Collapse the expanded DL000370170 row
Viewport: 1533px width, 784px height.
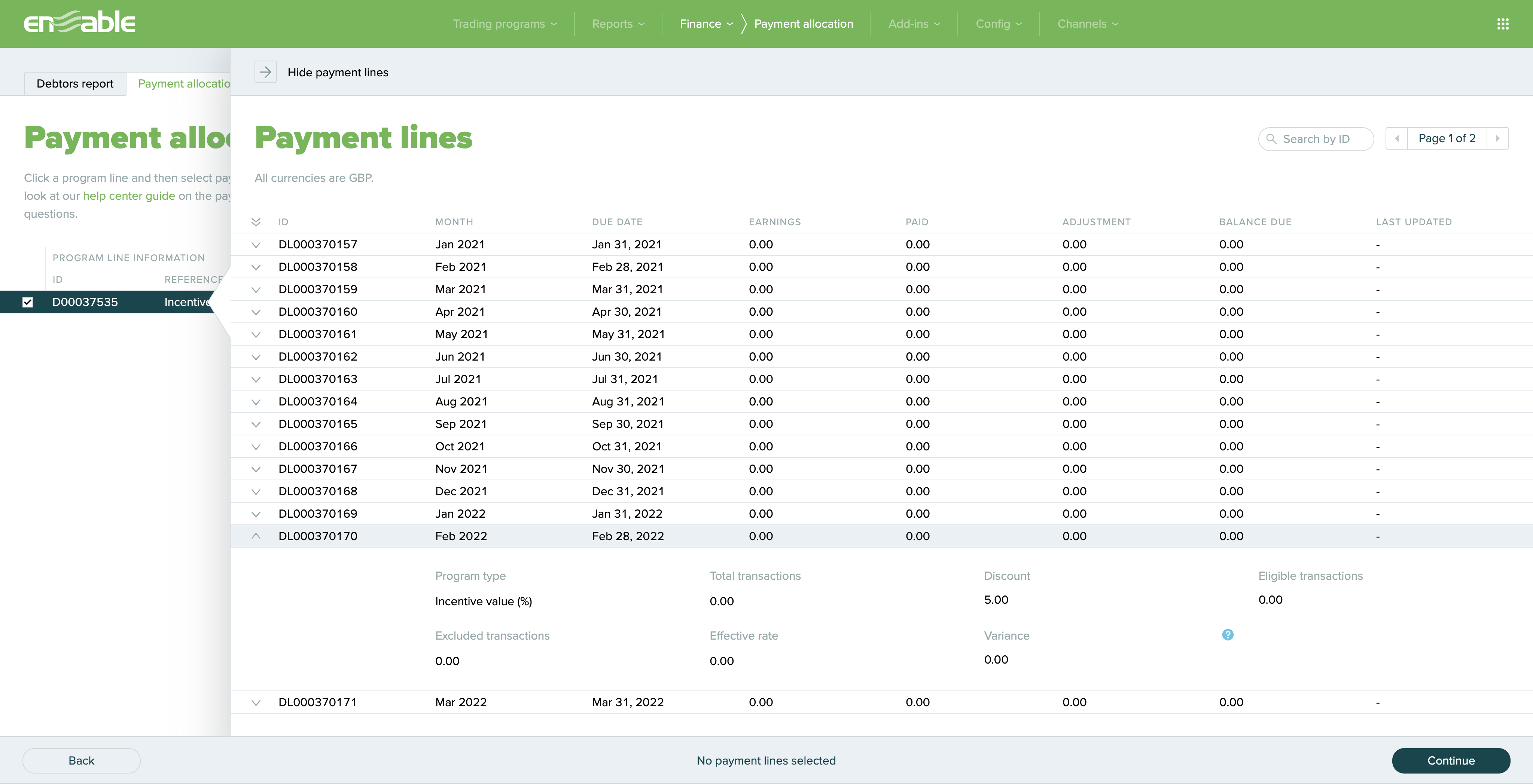pos(256,536)
